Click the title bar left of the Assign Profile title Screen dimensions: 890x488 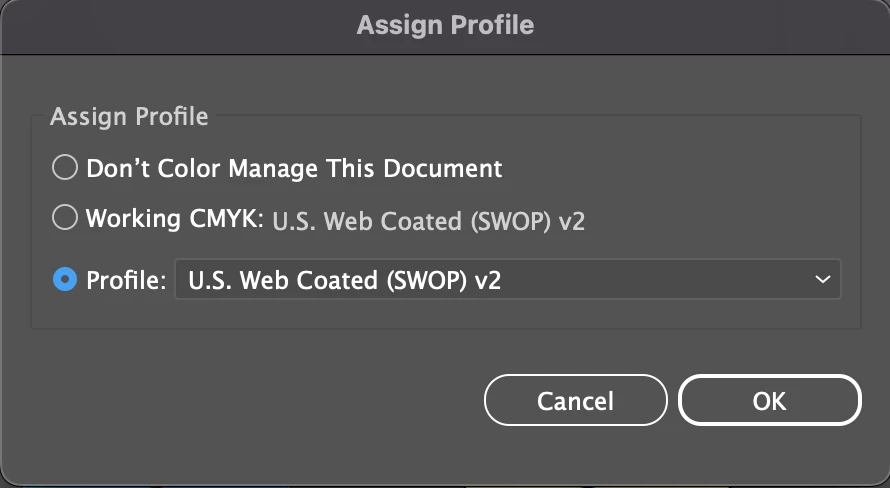click(x=150, y=24)
